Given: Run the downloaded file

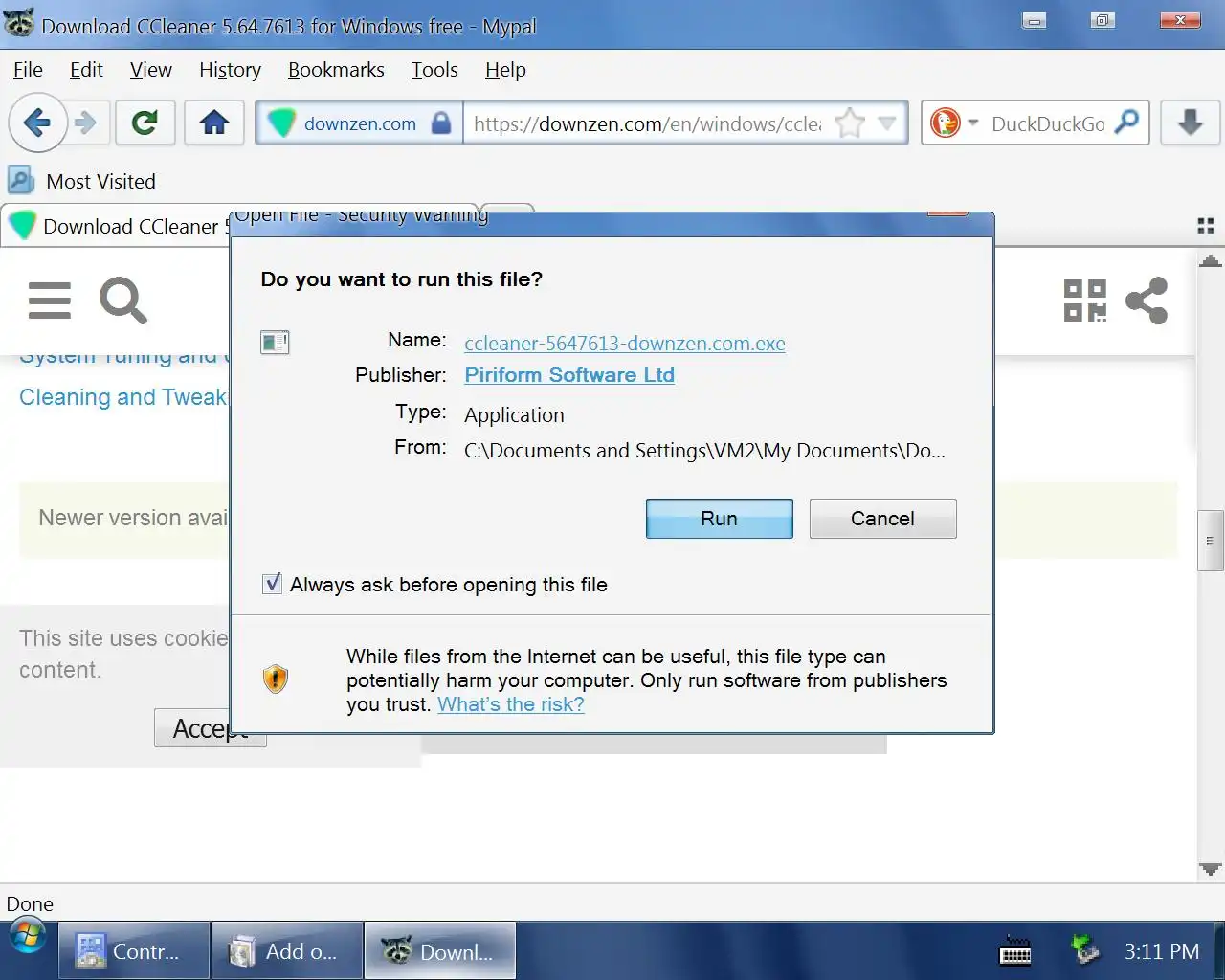Looking at the screenshot, I should click(720, 519).
